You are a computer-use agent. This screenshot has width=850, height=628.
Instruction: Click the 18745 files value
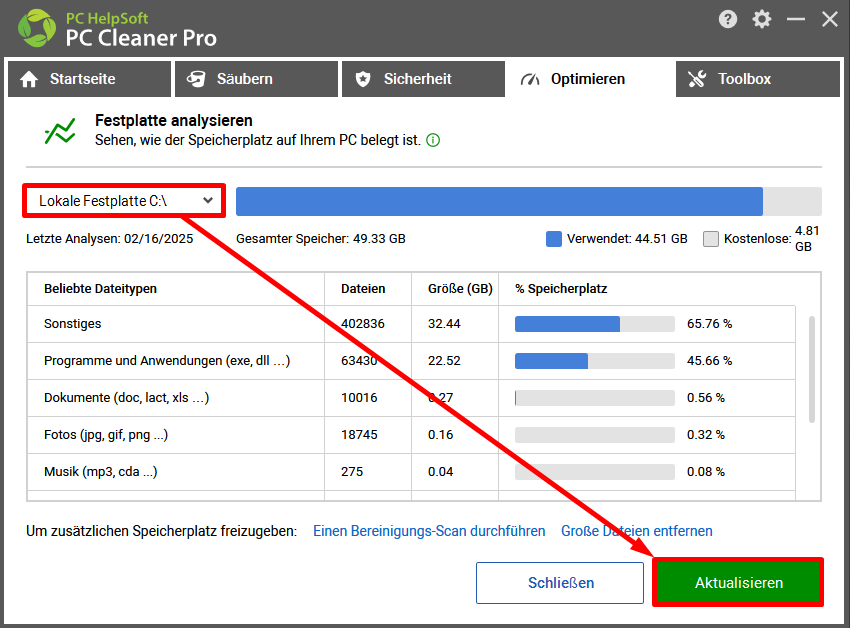pos(359,435)
